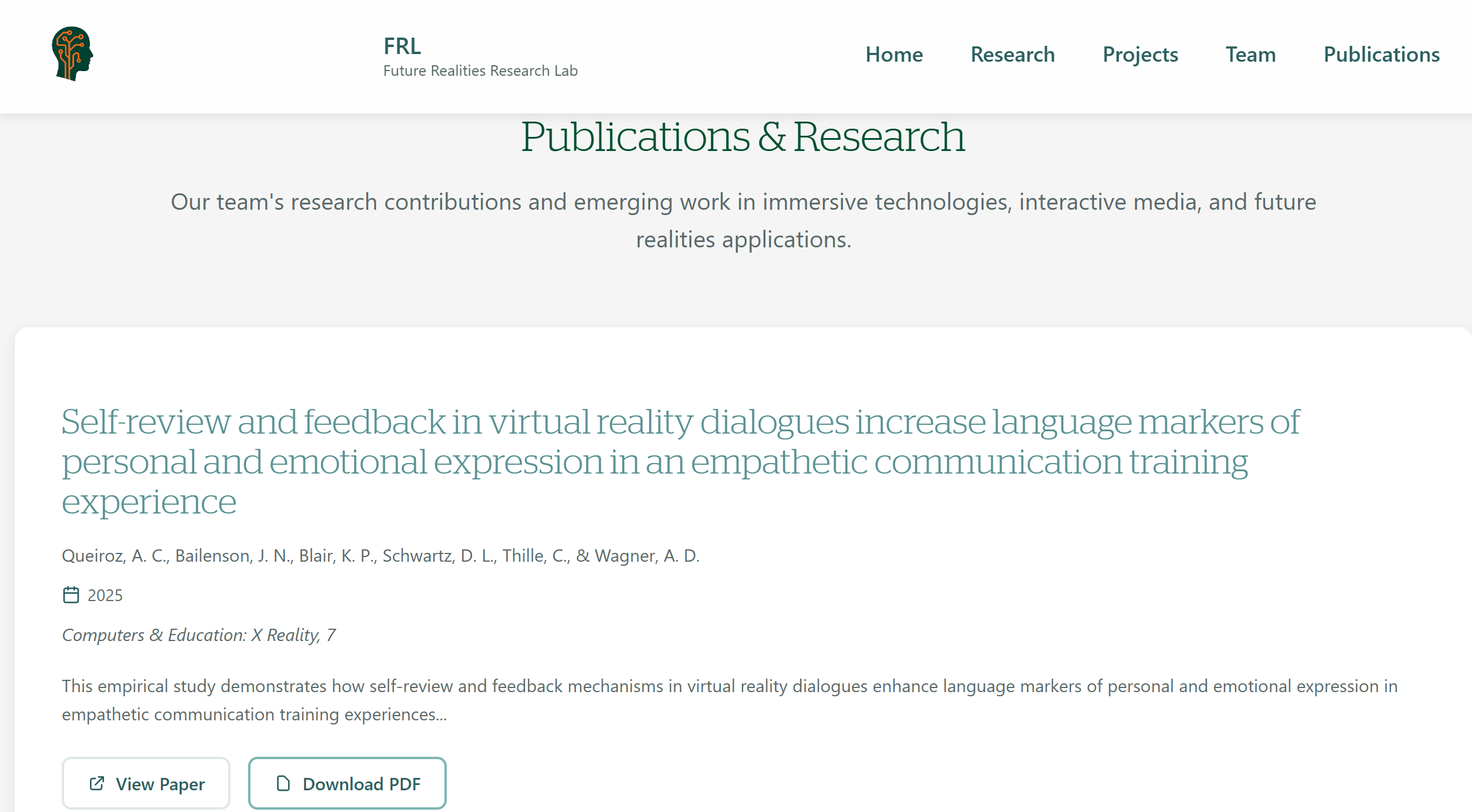Click Future Realities Research Lab subtitle
Image resolution: width=1472 pixels, height=812 pixels.
click(x=480, y=71)
